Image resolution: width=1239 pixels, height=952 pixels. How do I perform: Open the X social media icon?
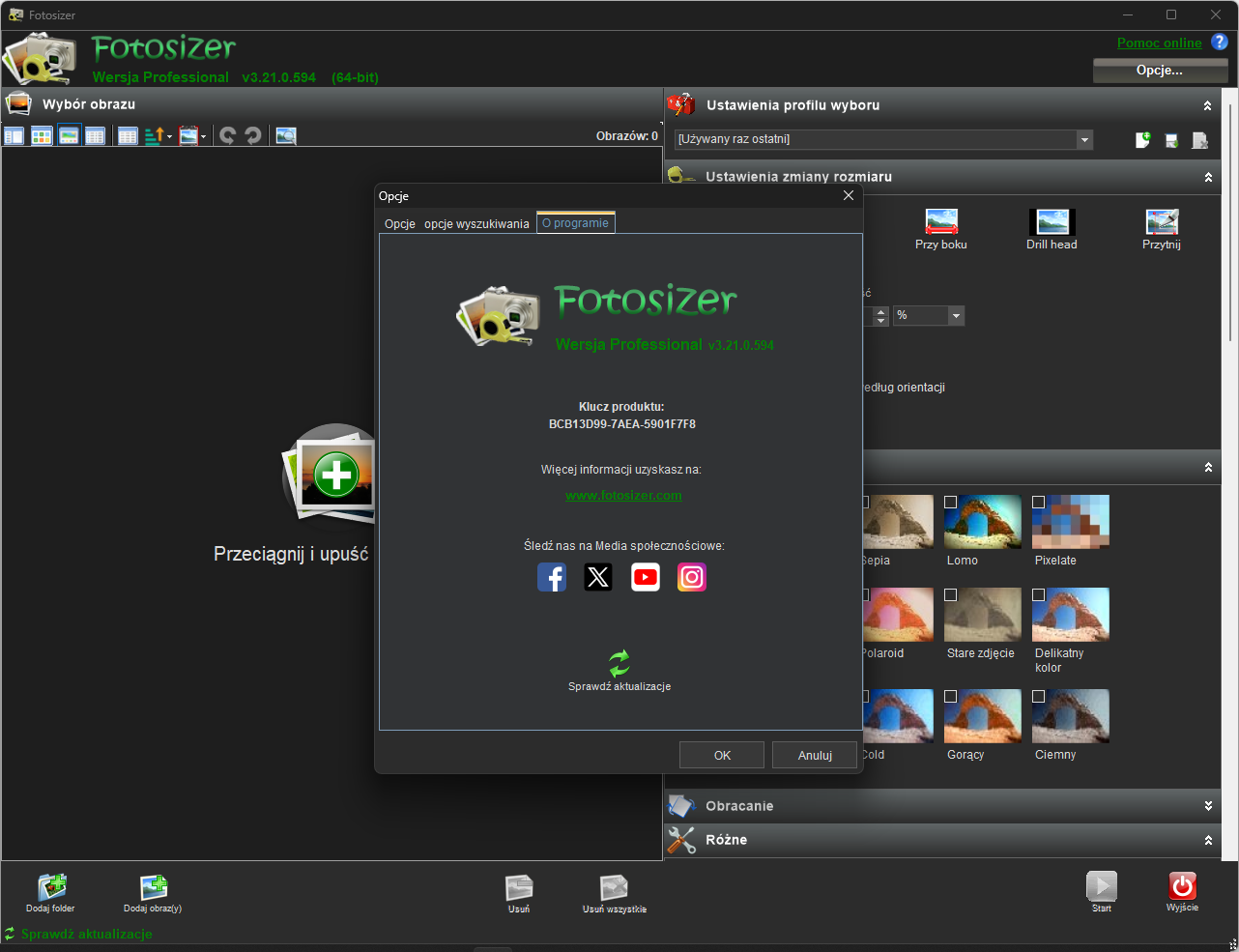[598, 577]
